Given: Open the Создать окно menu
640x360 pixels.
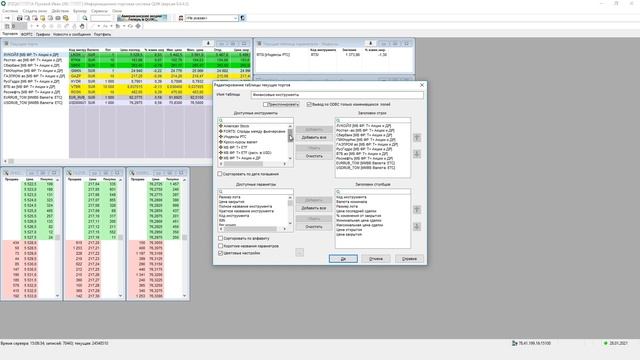Looking at the screenshot, I should [35, 11].
